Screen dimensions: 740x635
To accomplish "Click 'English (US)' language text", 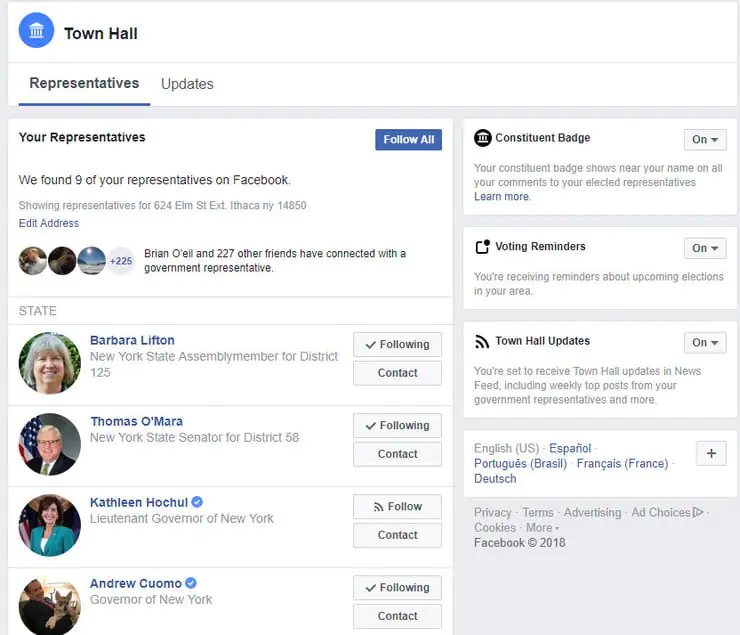I will pos(506,448).
